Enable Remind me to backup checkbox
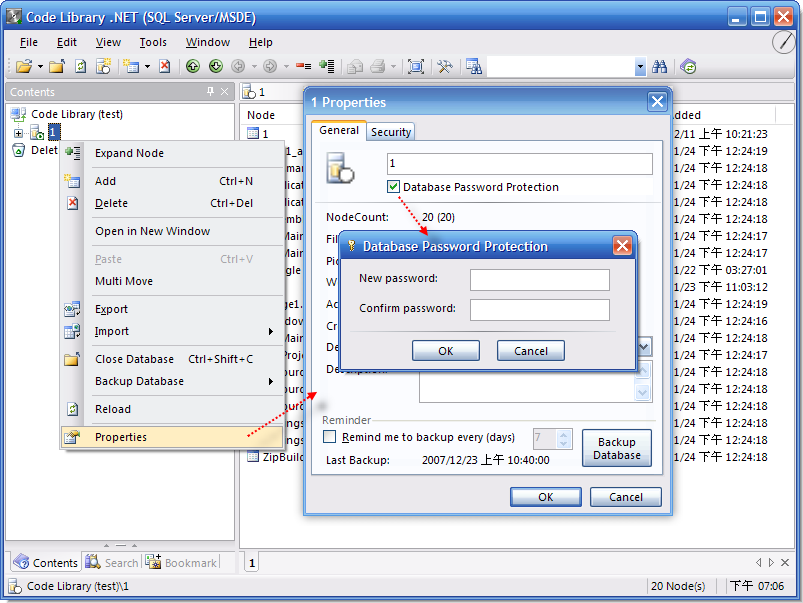 point(330,436)
